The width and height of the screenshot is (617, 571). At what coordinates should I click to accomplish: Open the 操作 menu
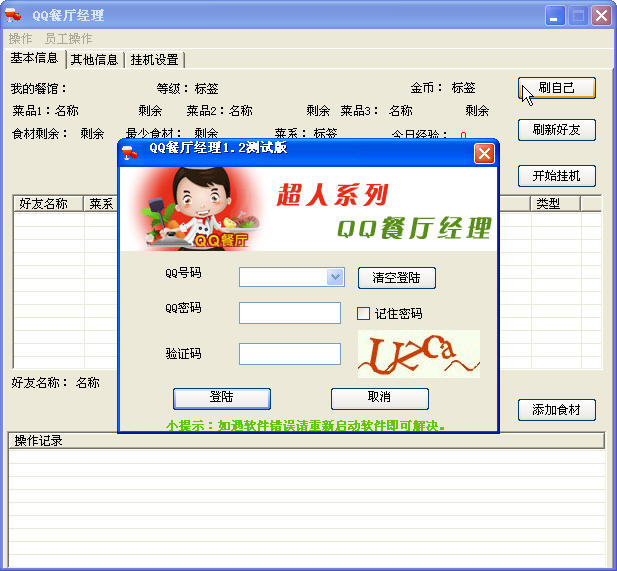pos(20,39)
